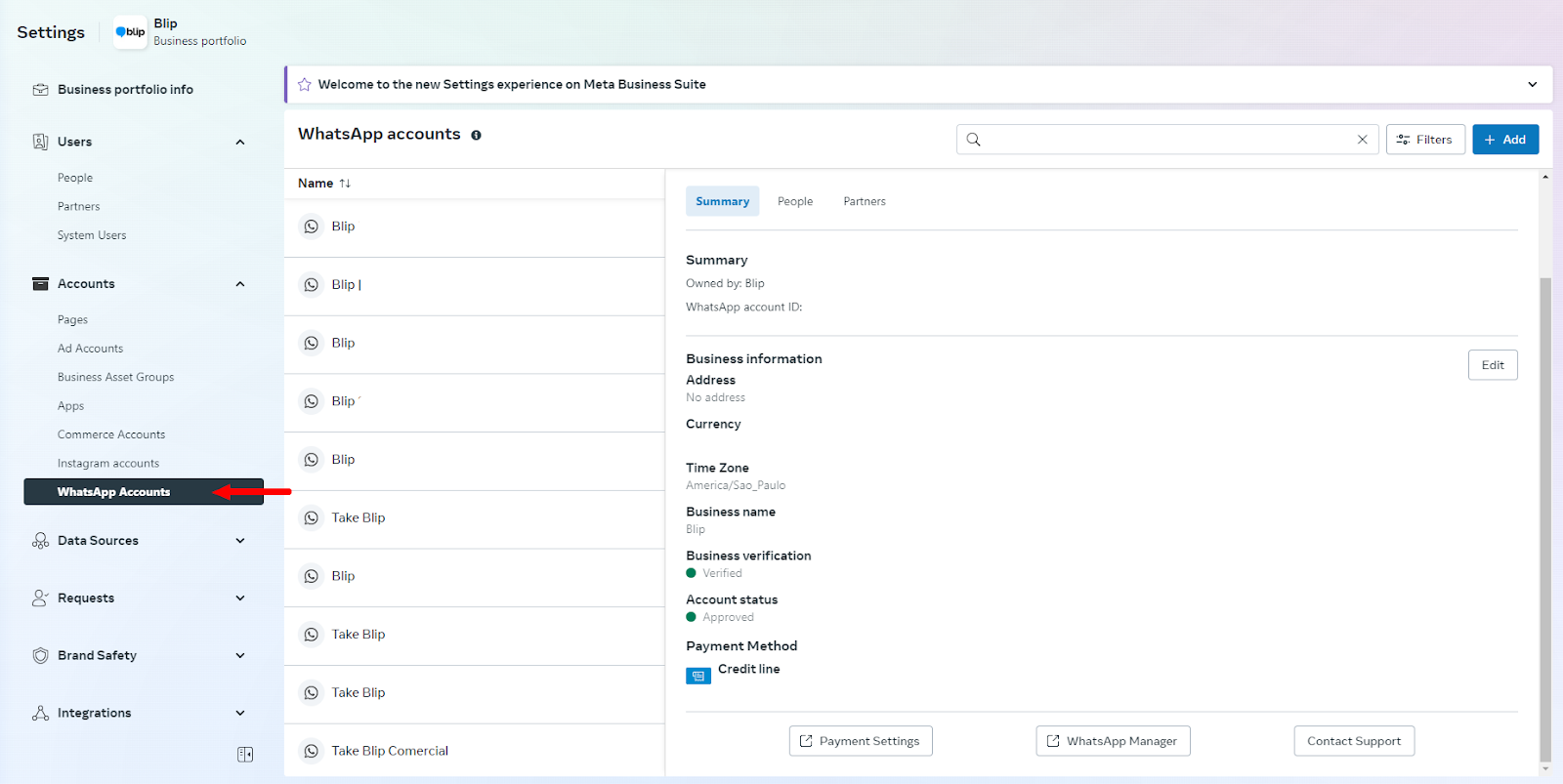1563x784 pixels.
Task: Click the sidebar collapse panel icon
Action: tap(245, 755)
